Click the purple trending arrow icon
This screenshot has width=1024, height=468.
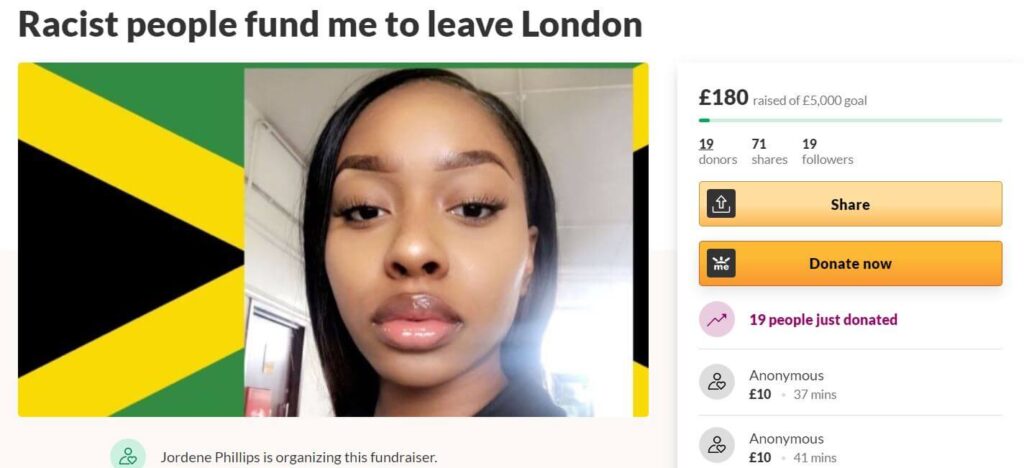(716, 319)
